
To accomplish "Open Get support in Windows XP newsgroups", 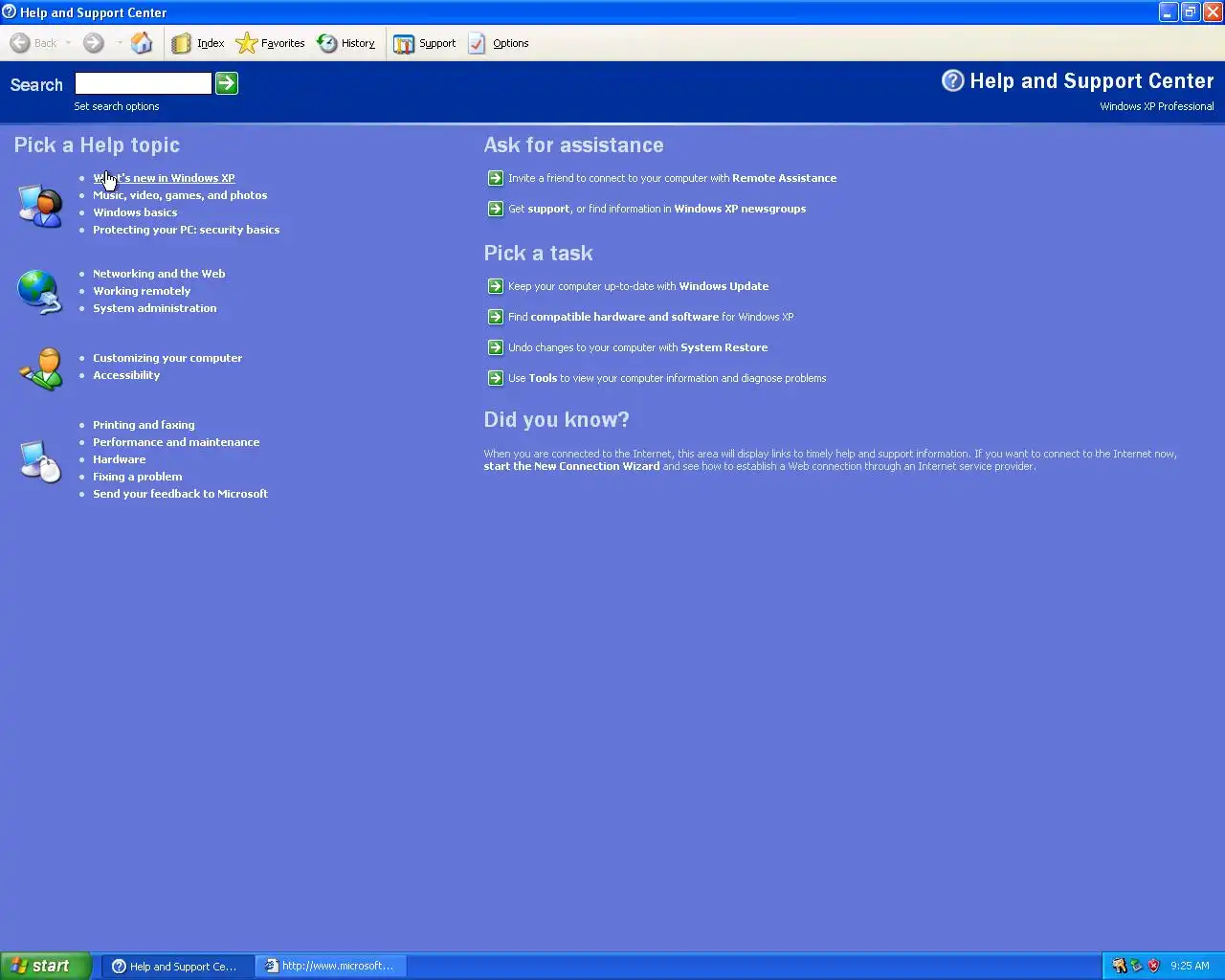I will (x=657, y=209).
